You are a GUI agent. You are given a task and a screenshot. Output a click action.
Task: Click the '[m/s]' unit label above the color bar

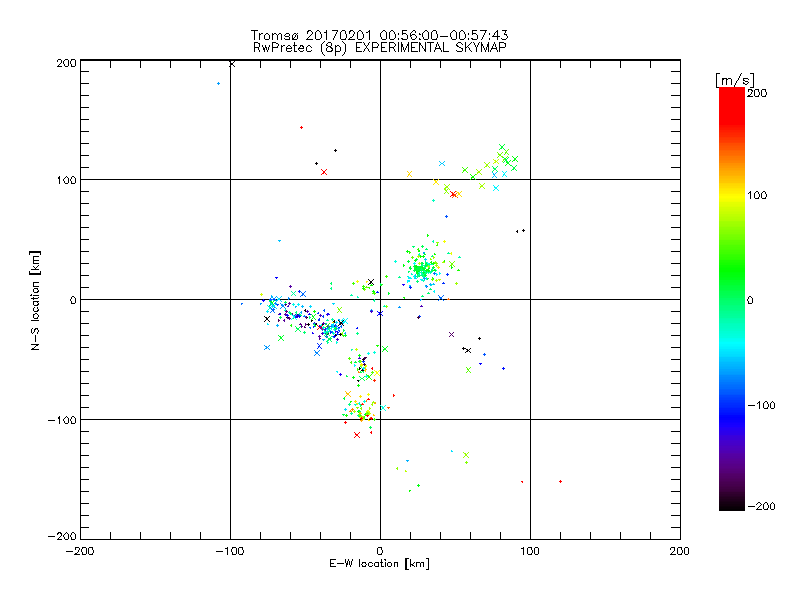[734, 80]
